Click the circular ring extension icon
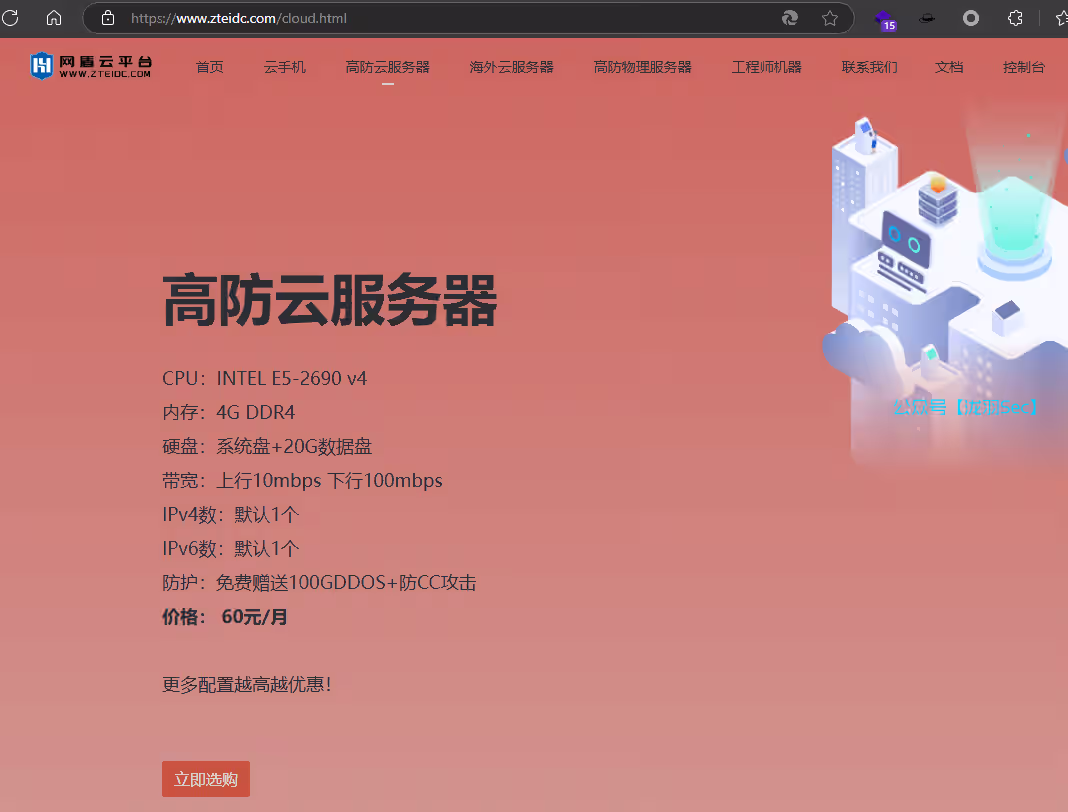Screen dimensions: 1068x812 (x=970, y=18)
